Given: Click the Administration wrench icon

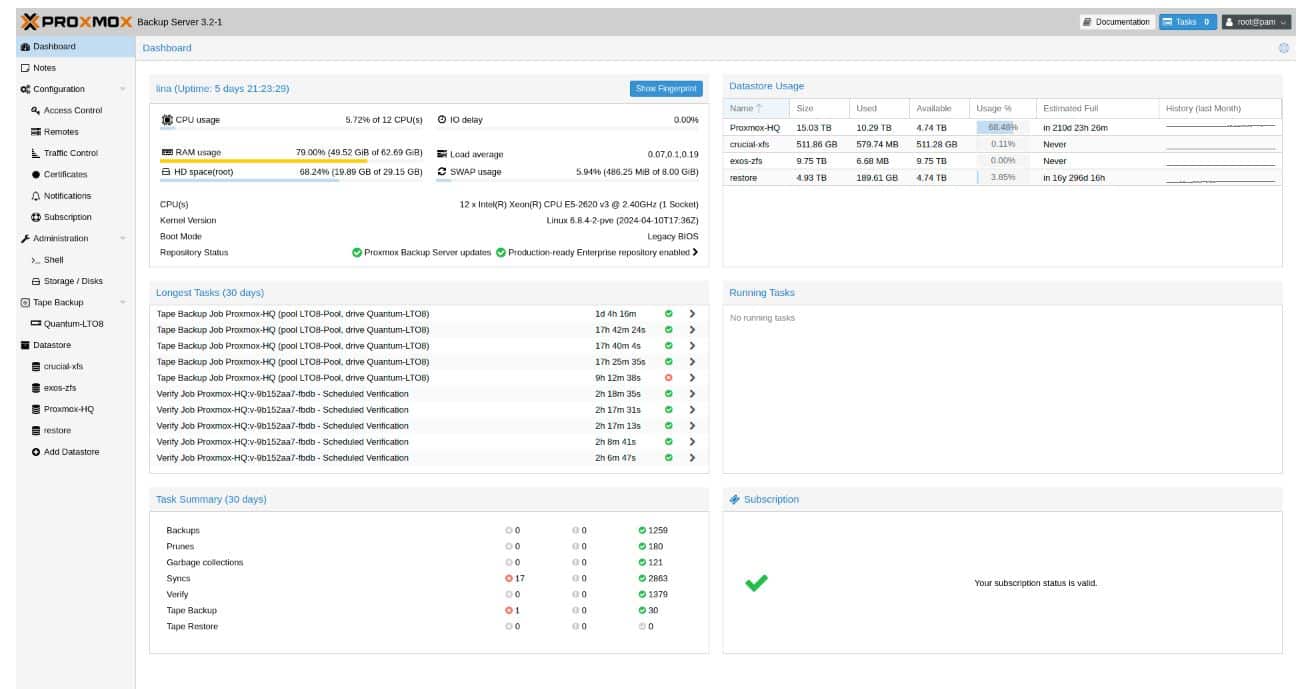Looking at the screenshot, I should pyautogui.click(x=25, y=239).
